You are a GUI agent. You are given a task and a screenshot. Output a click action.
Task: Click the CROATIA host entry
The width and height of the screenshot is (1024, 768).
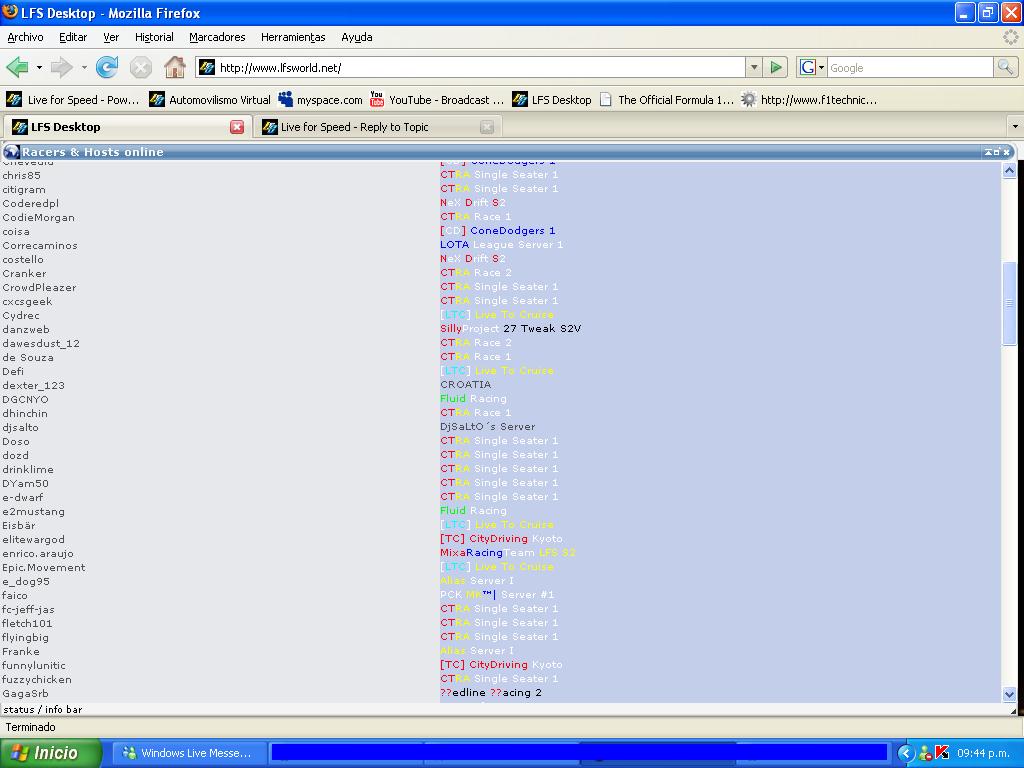pyautogui.click(x=466, y=385)
